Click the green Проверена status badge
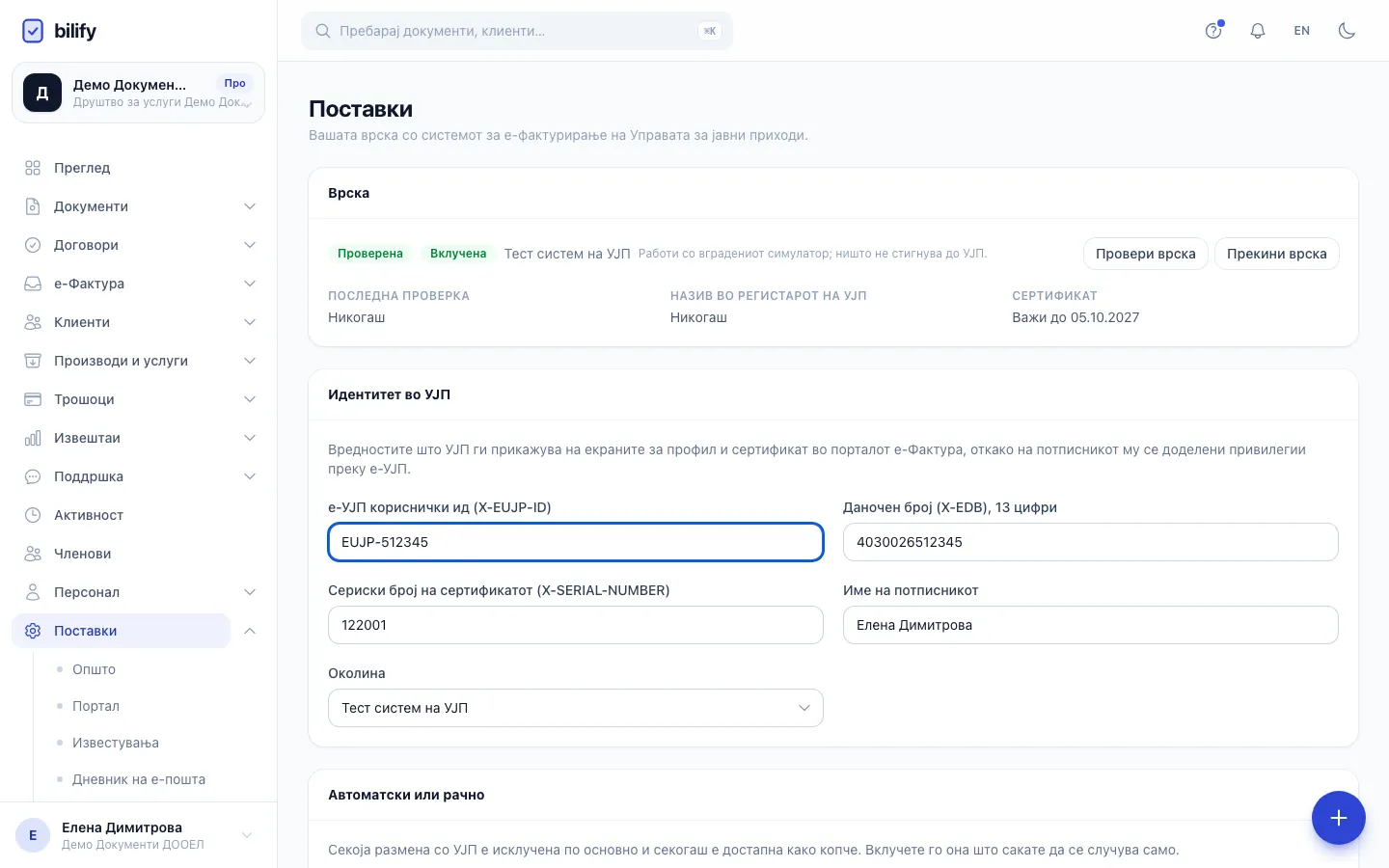This screenshot has height=868, width=1389. [370, 254]
